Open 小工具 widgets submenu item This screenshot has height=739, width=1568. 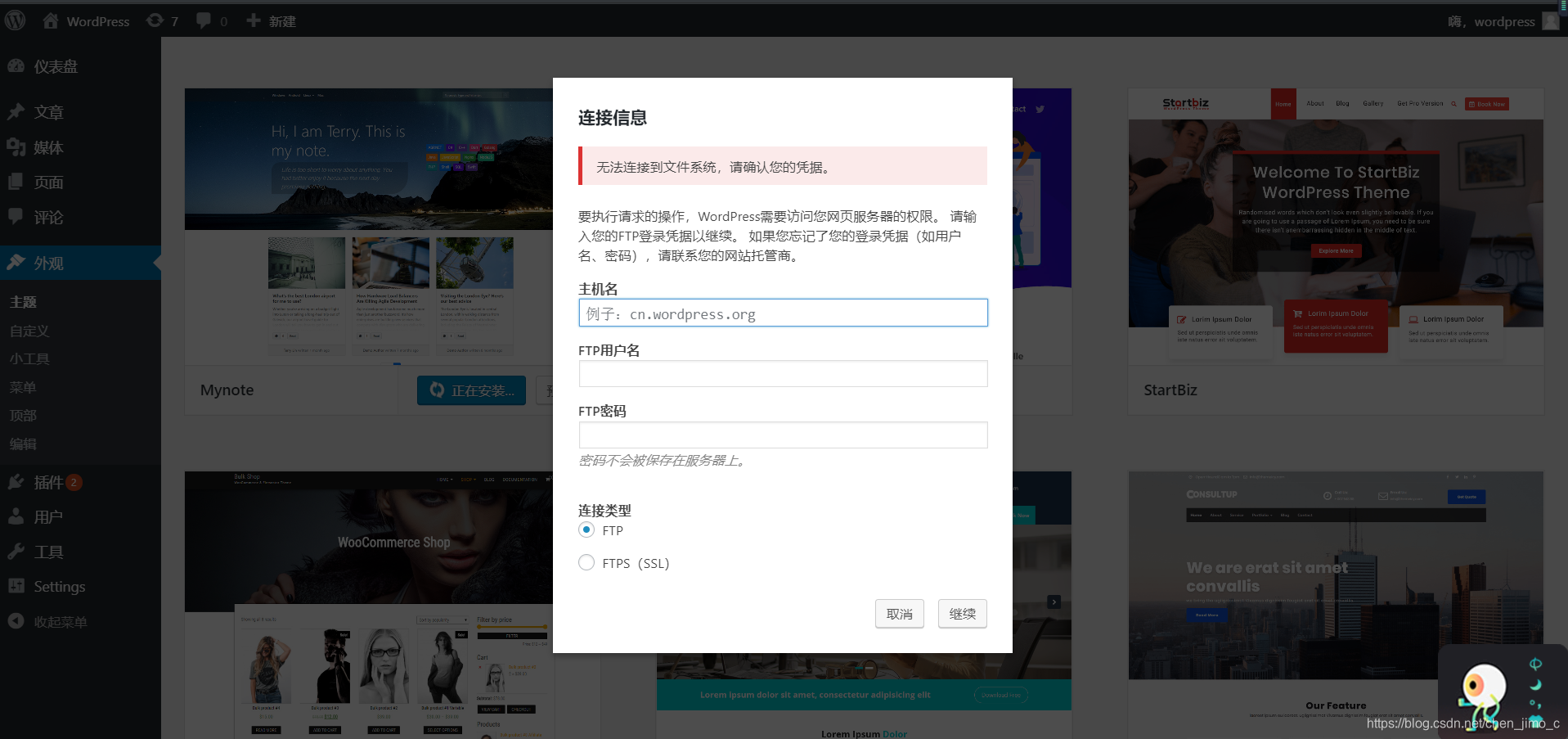point(29,358)
